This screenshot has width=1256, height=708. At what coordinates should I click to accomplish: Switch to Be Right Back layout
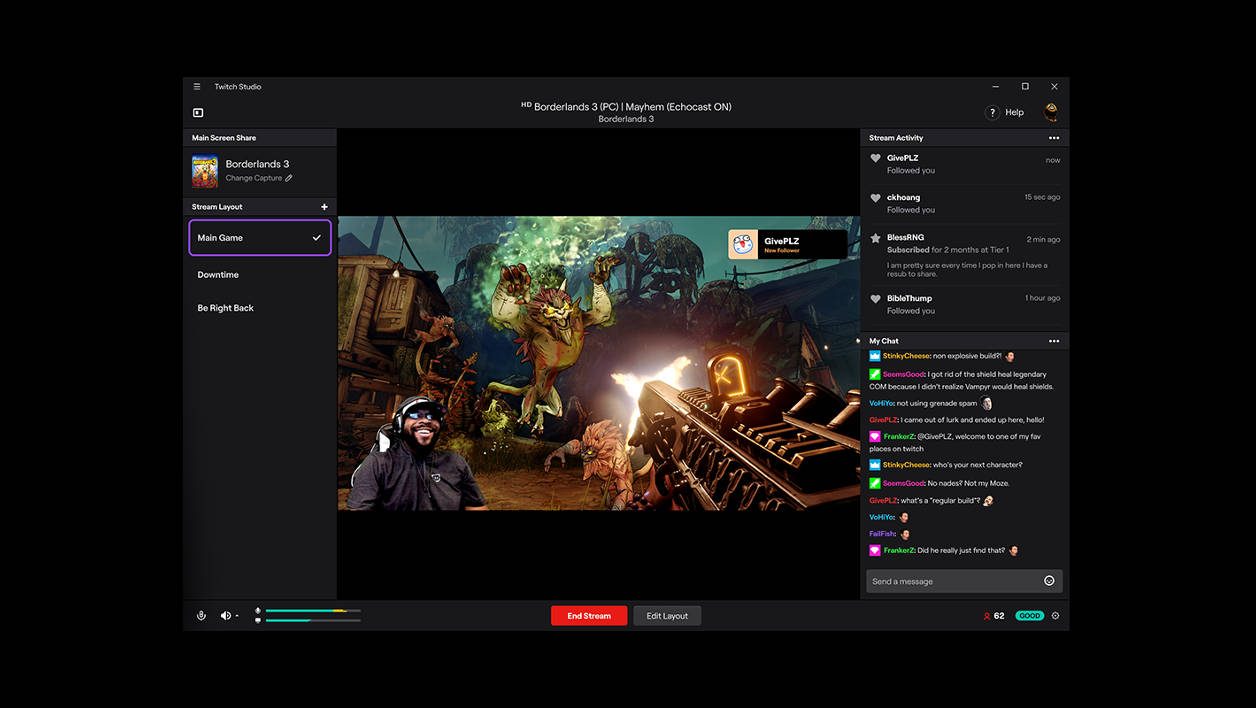coord(260,308)
